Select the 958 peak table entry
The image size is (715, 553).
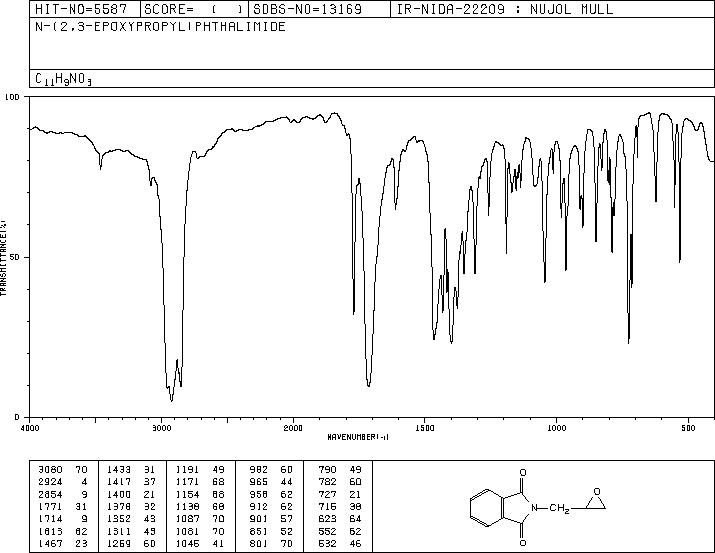coord(271,495)
